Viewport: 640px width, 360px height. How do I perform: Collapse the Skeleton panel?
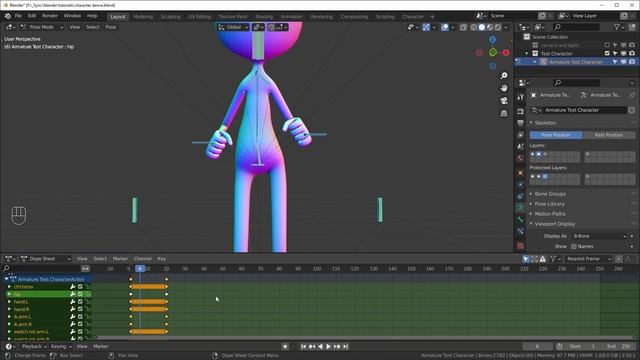(x=545, y=123)
